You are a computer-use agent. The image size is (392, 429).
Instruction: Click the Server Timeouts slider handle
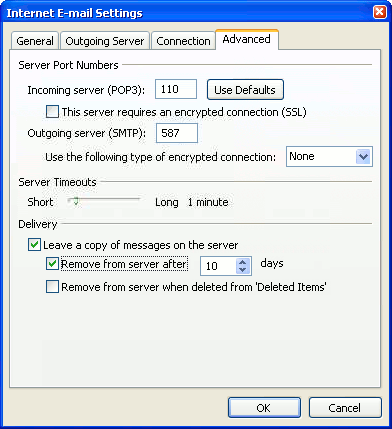point(76,201)
